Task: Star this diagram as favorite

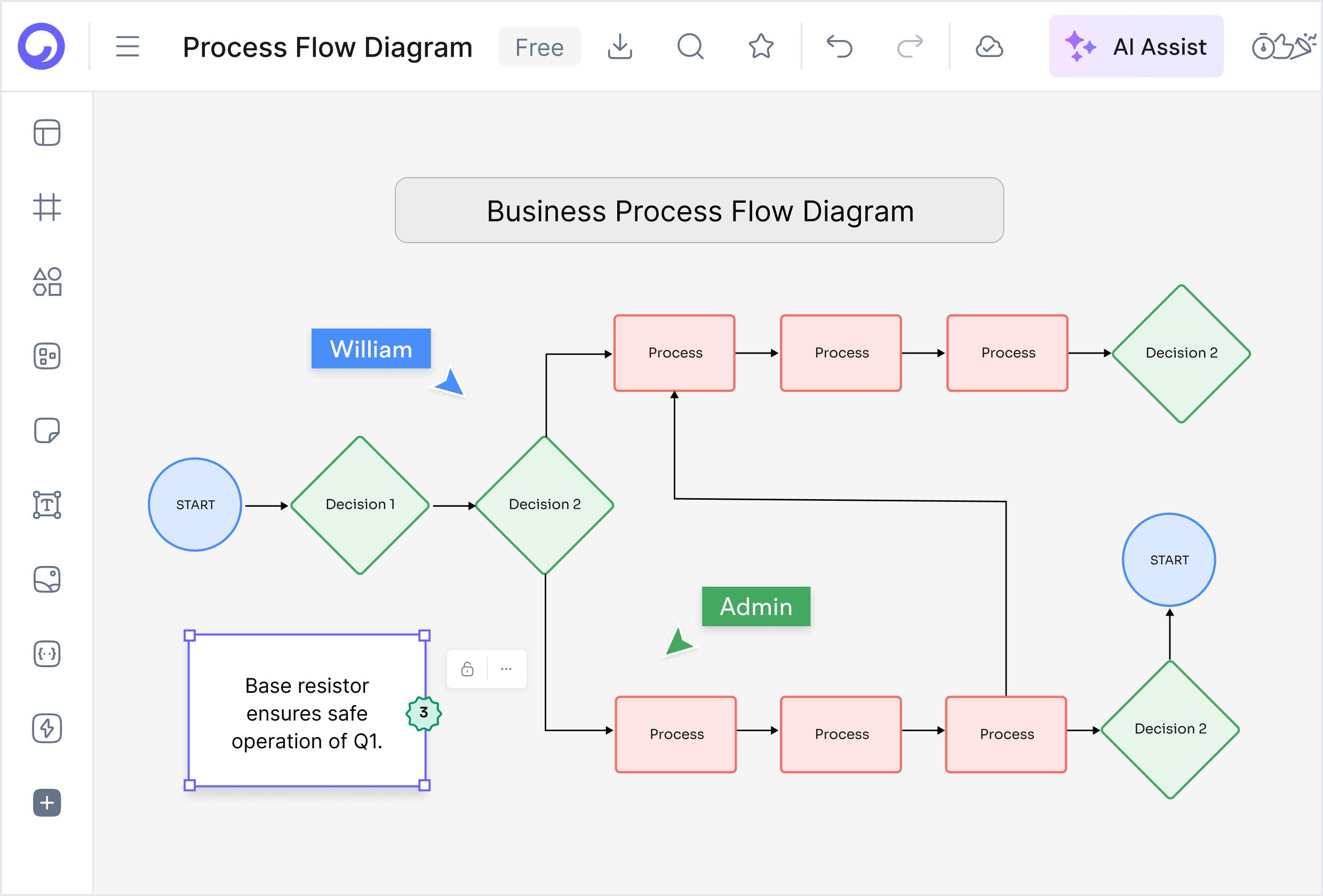Action: click(761, 46)
